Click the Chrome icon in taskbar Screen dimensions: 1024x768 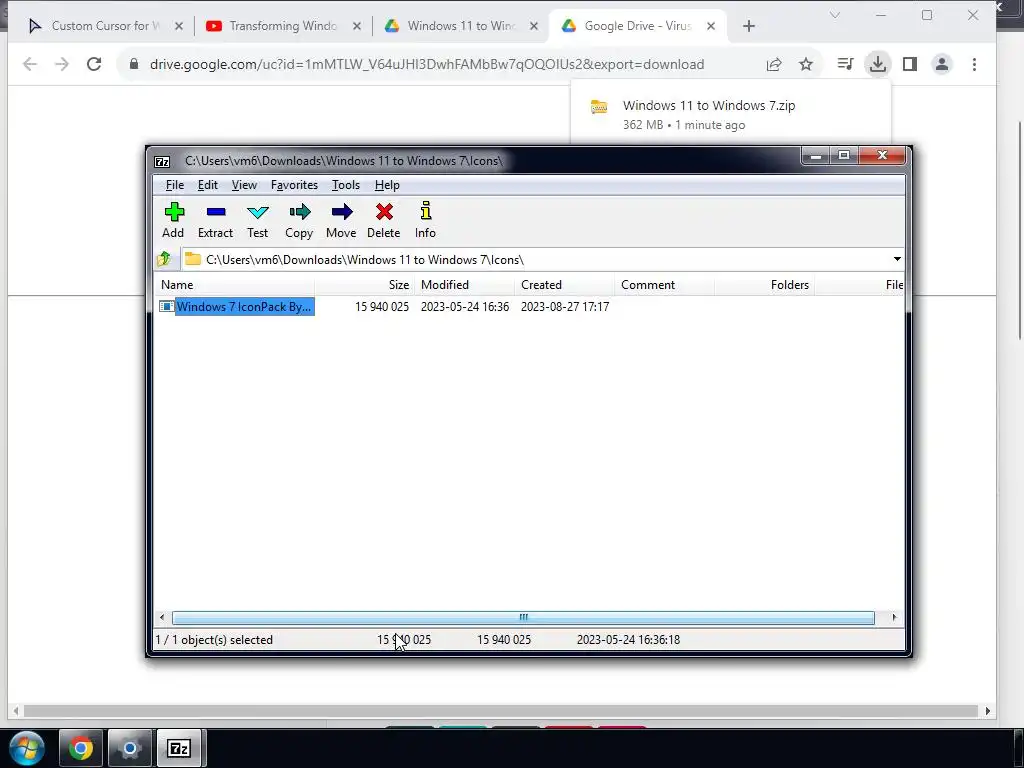point(80,748)
